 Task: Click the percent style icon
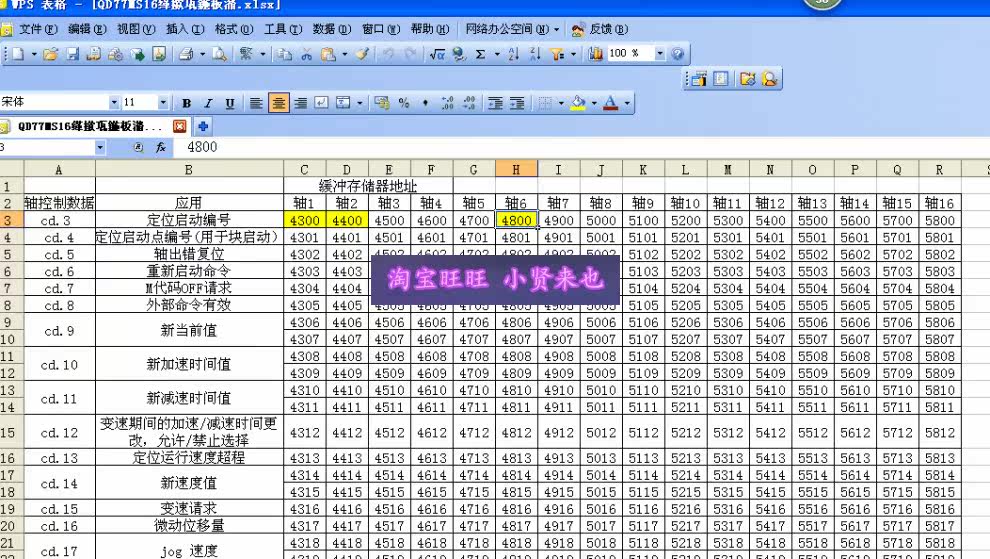click(x=404, y=103)
